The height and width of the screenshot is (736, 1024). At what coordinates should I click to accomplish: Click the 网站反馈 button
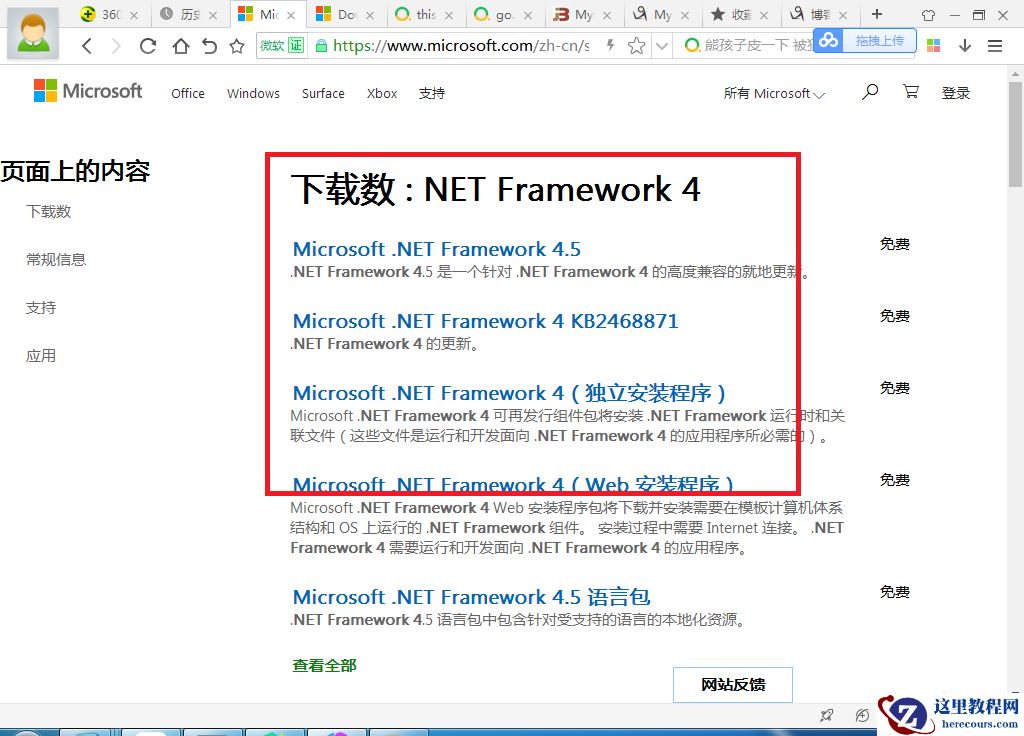pos(733,684)
